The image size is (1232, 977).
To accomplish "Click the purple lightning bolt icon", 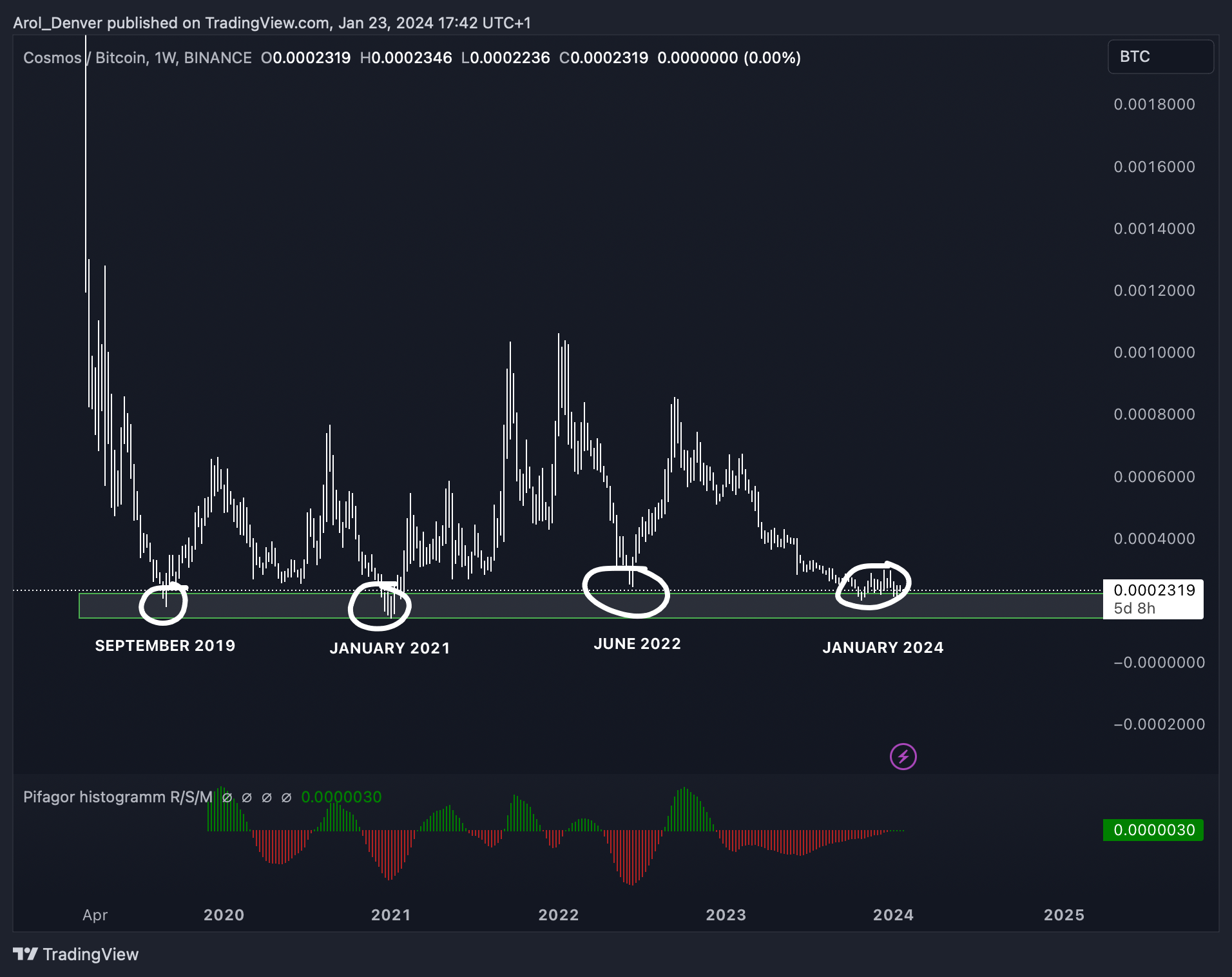I will [x=903, y=757].
